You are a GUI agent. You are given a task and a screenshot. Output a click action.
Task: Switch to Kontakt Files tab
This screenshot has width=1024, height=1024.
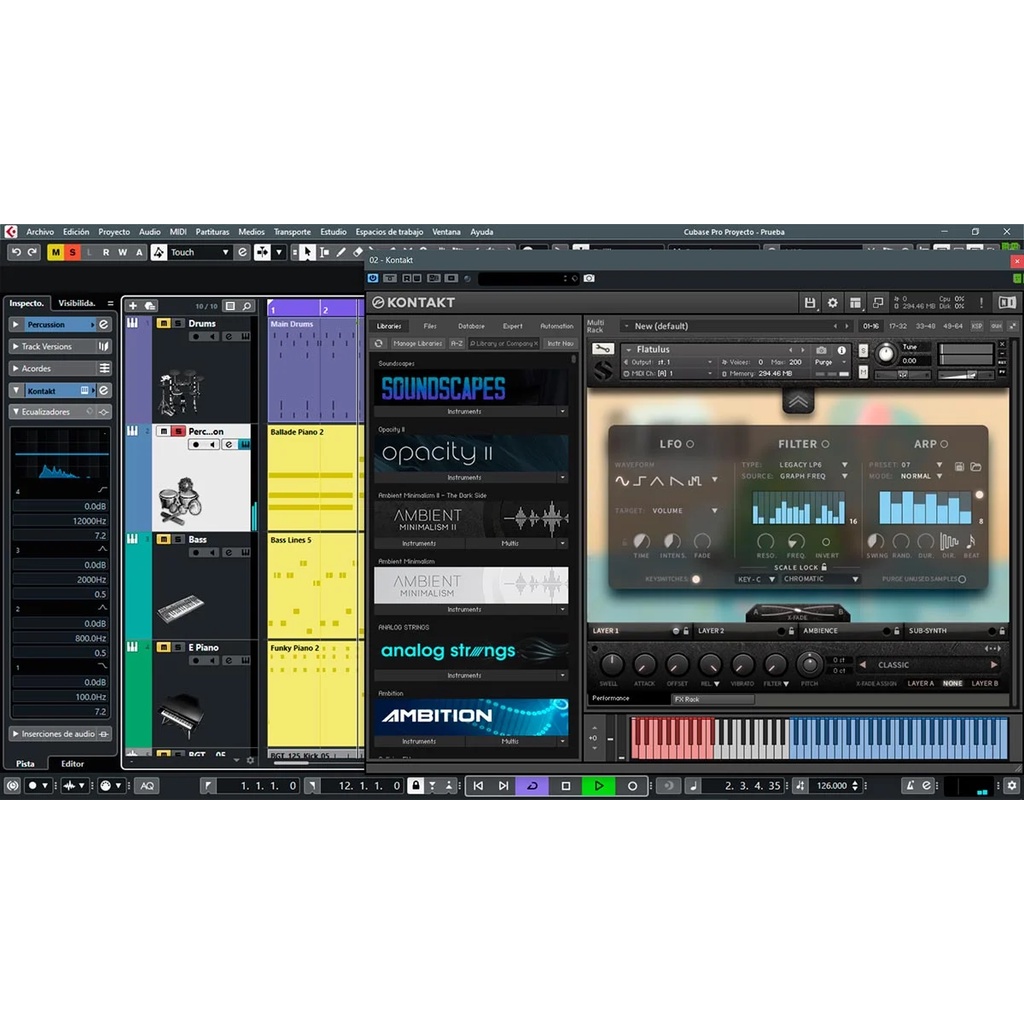pos(430,326)
